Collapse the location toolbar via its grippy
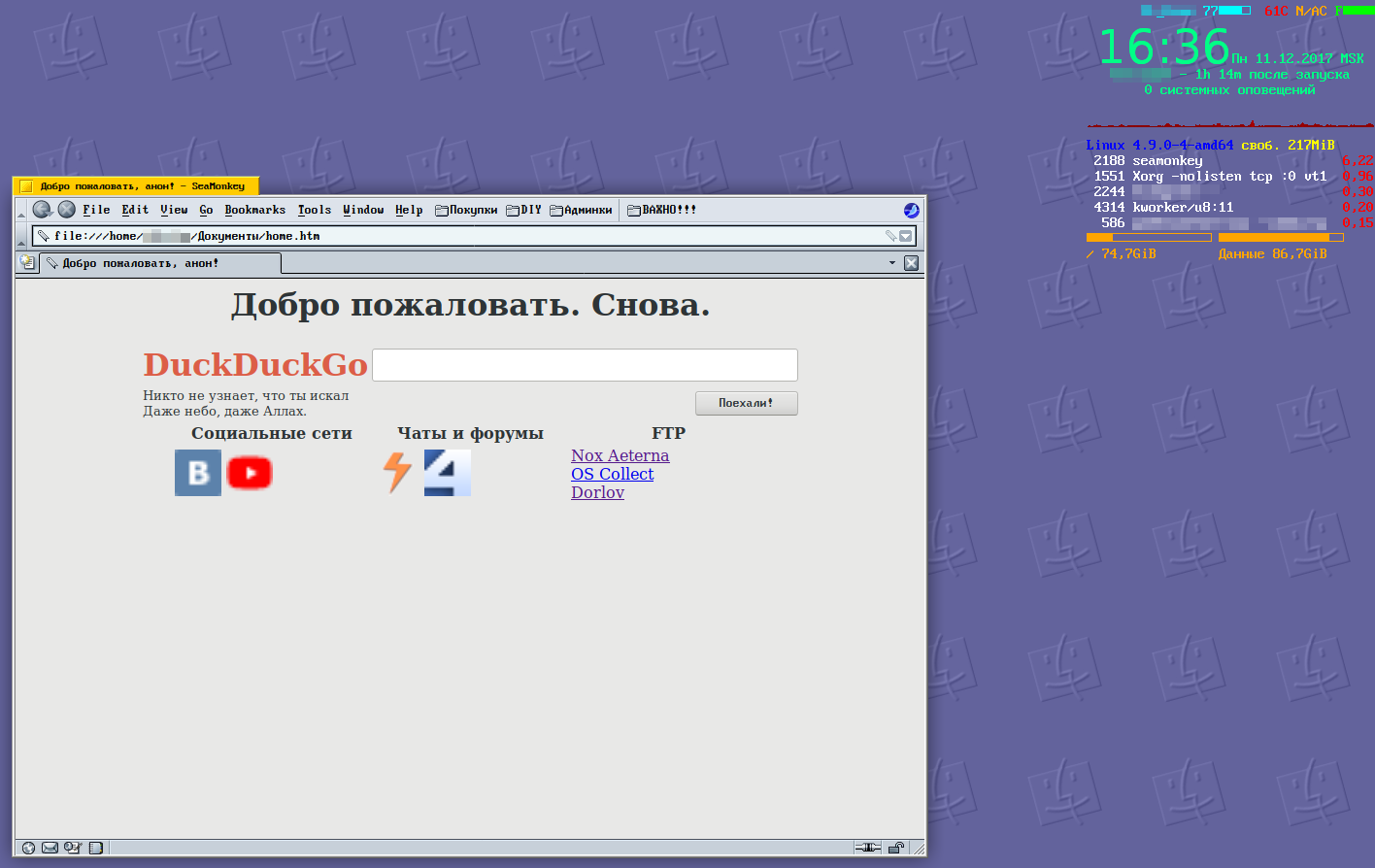1375x868 pixels. pyautogui.click(x=21, y=236)
